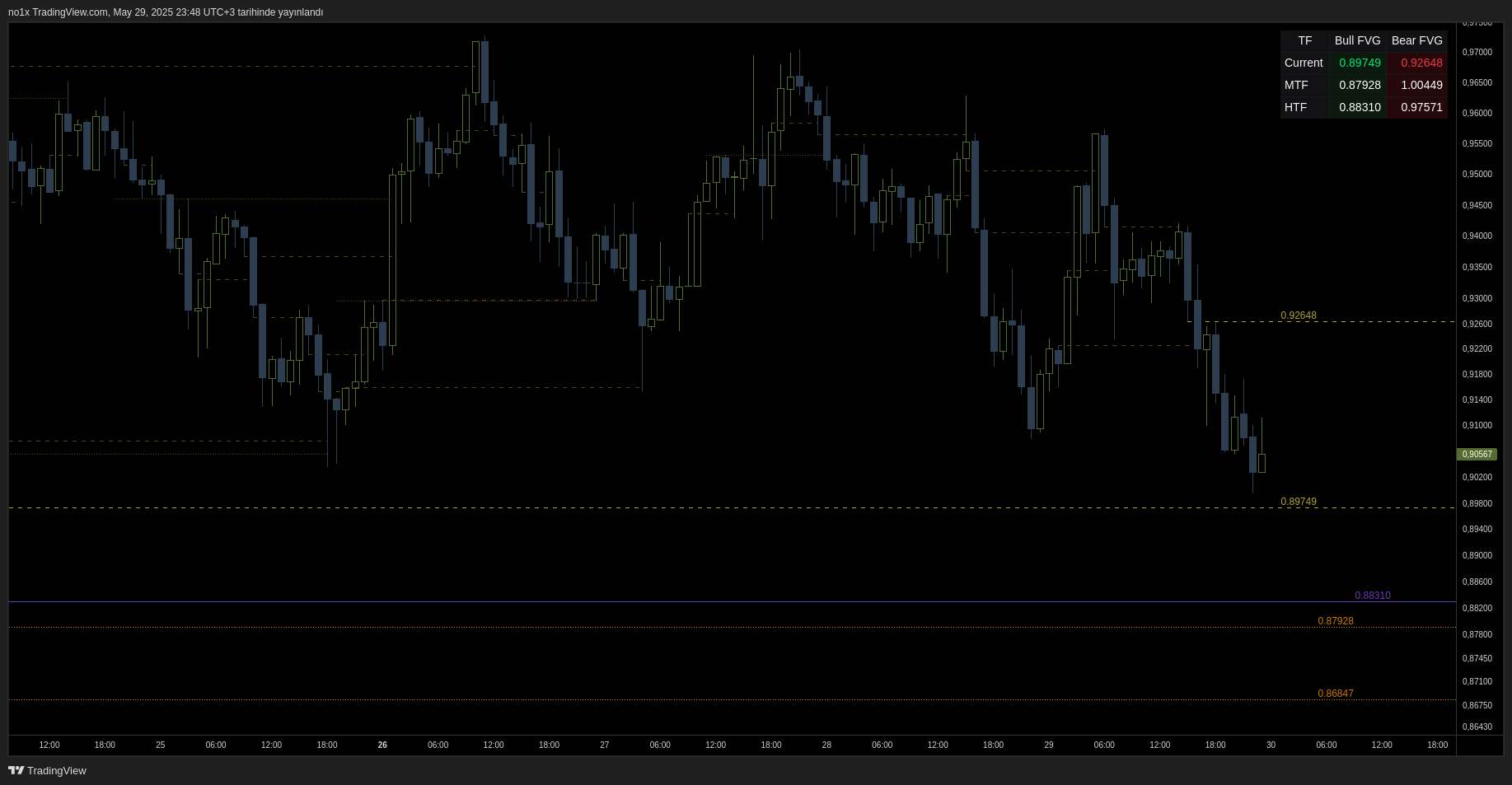
Task: Click bold date label 26 on time axis
Action: click(382, 745)
